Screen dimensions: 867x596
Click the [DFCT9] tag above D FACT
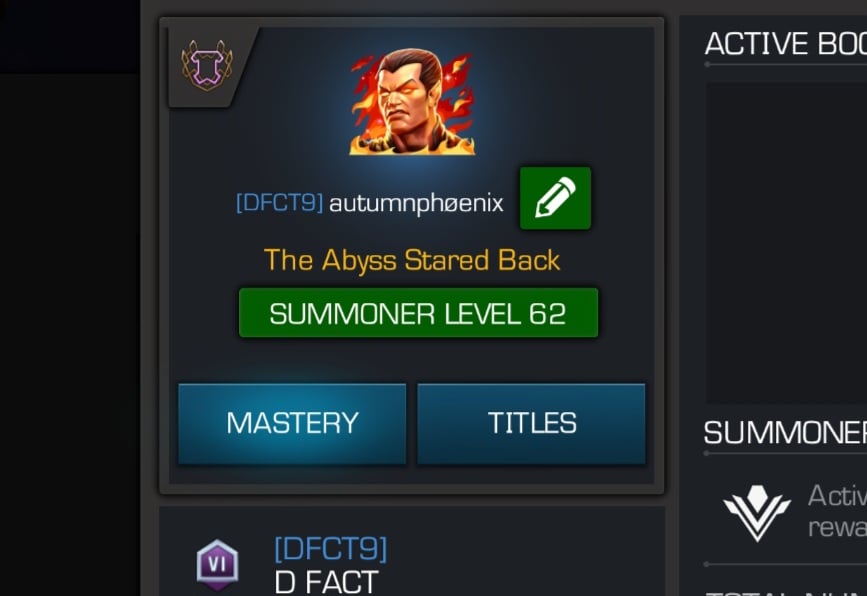tap(331, 549)
